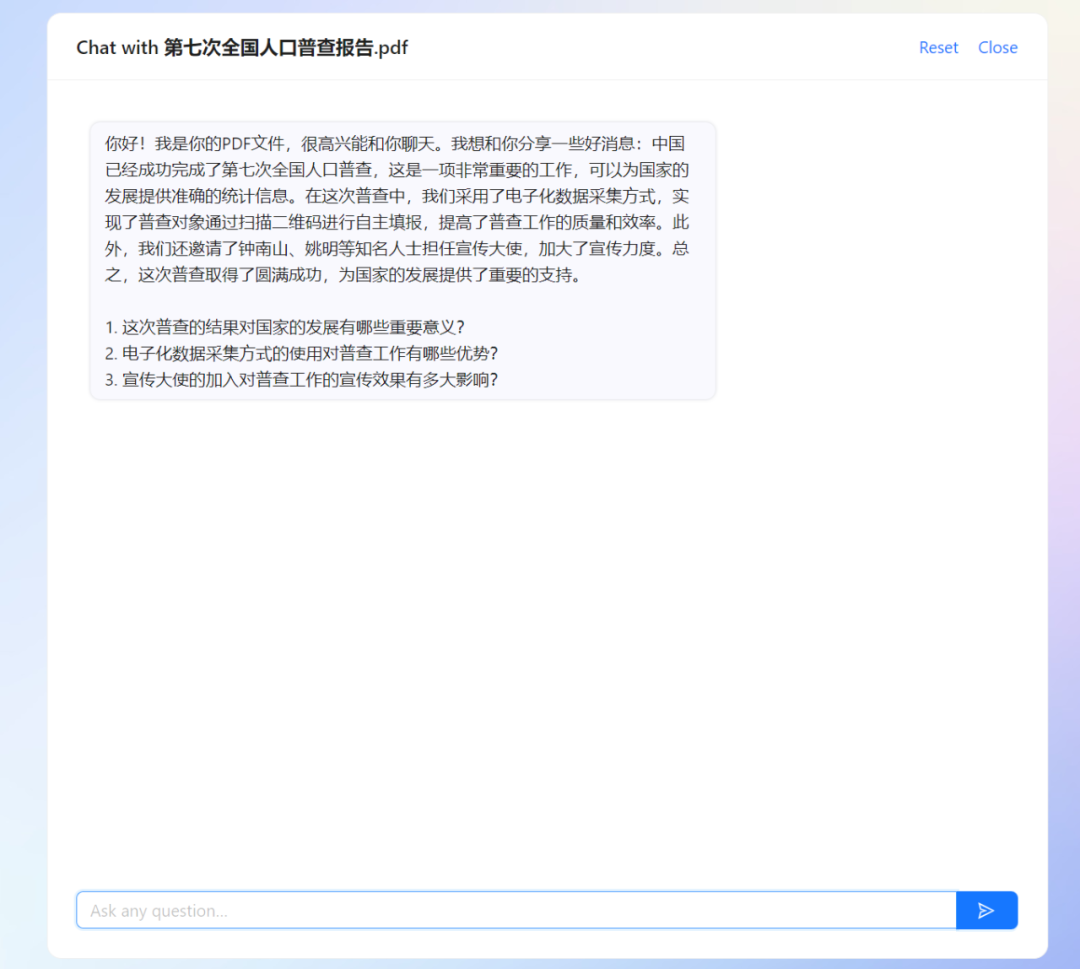Click the third numbered question prompt
Viewport: 1080px width, 969px height.
(300, 380)
